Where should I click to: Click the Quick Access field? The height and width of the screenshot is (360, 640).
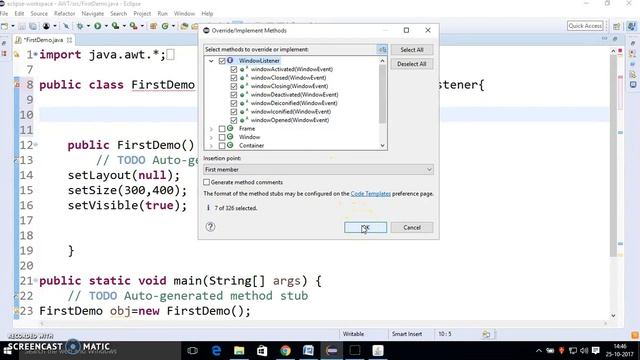[585, 26]
